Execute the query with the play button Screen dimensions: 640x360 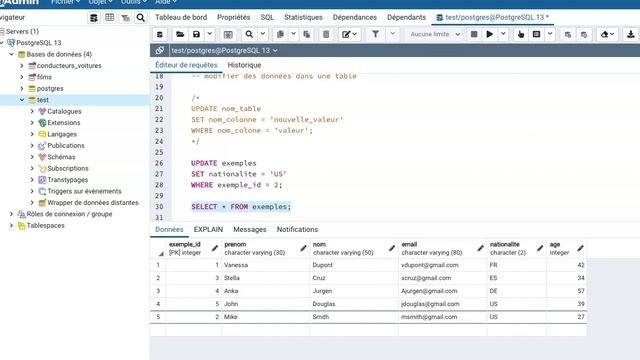[x=489, y=34]
